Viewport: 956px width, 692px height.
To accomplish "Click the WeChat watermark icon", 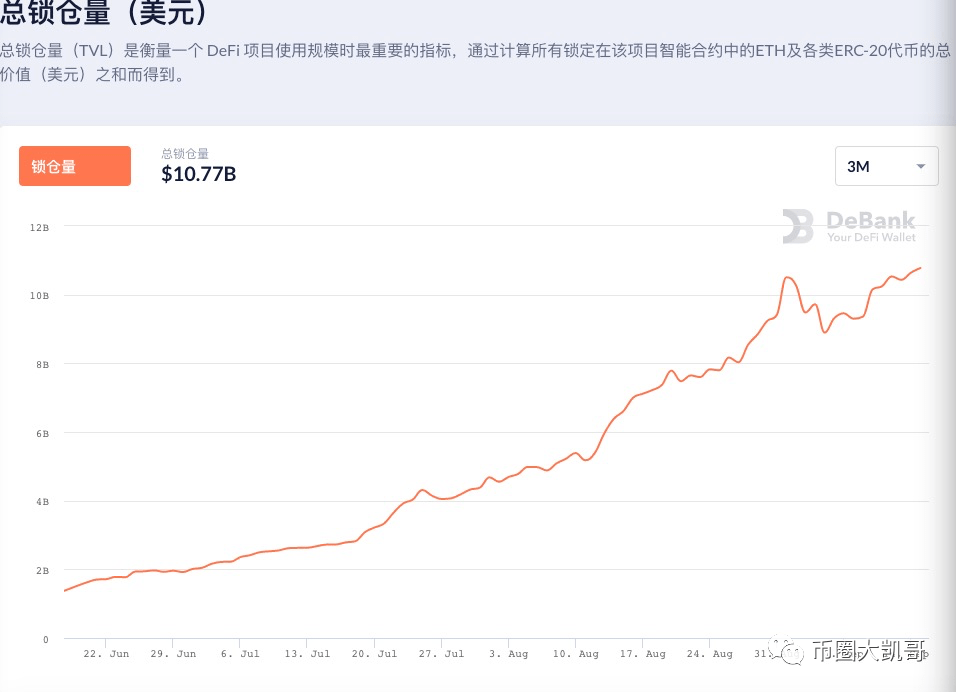I will 787,651.
